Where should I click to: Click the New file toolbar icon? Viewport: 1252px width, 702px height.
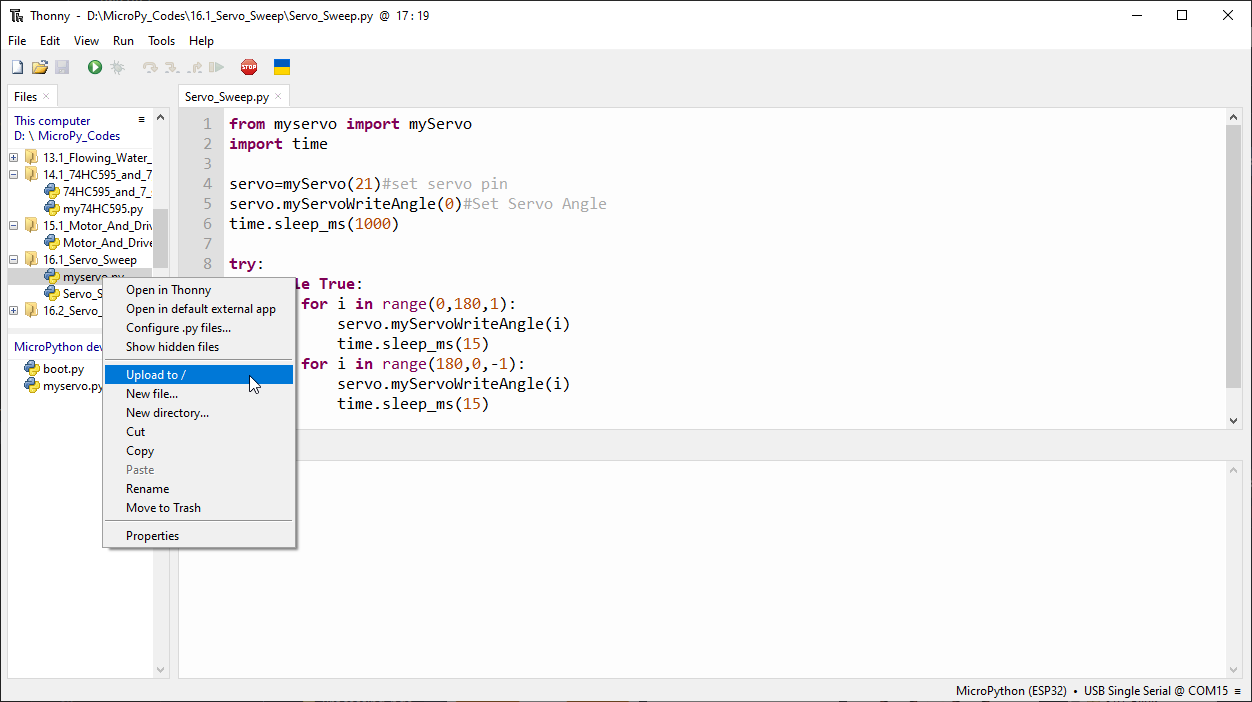pyautogui.click(x=17, y=67)
